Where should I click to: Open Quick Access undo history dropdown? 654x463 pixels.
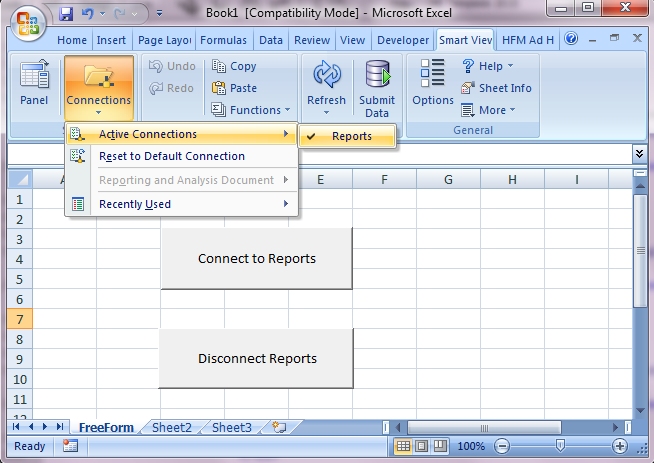(103, 14)
